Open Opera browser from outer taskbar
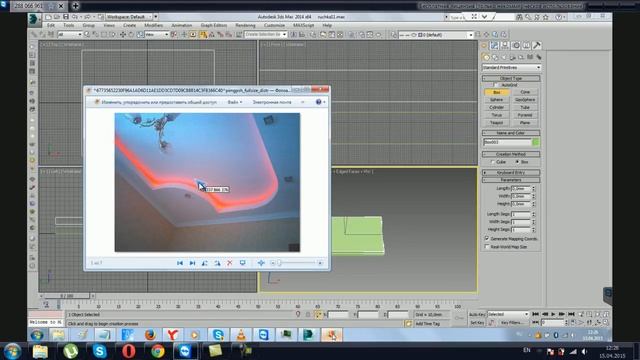 coord(129,351)
